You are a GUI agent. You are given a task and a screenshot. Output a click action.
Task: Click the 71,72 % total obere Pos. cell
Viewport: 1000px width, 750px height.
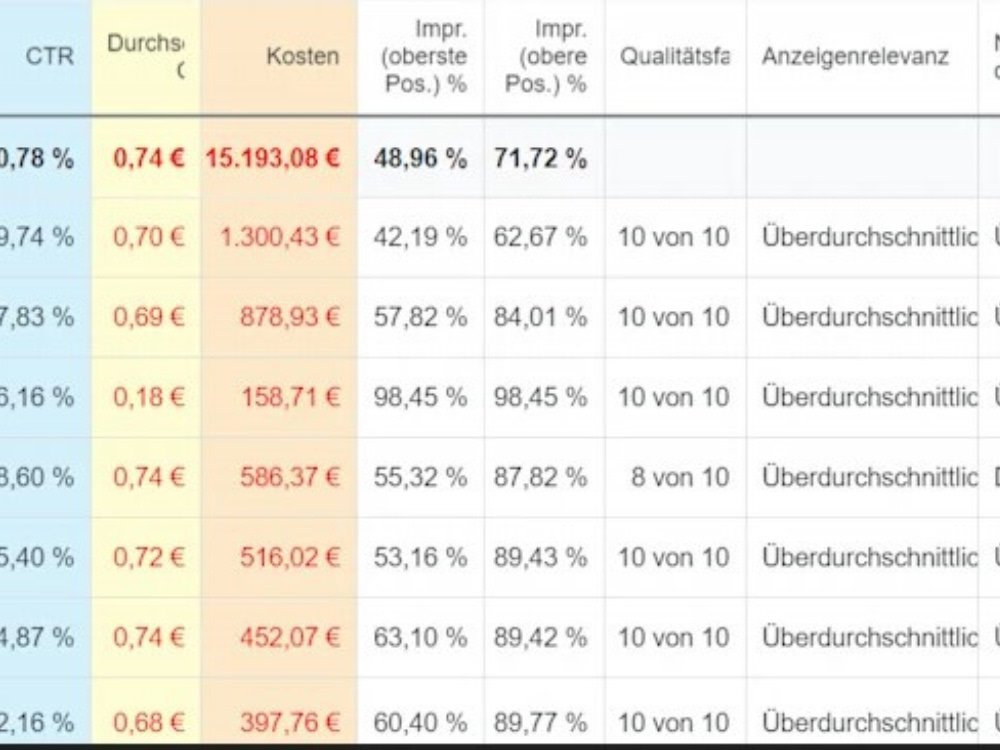pos(540,158)
